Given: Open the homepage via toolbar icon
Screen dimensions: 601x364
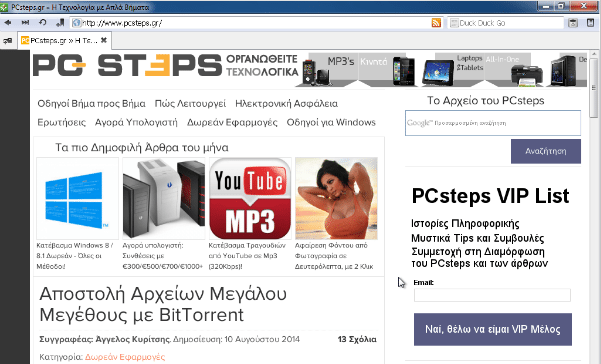Looking at the screenshot, I should tap(60, 23).
